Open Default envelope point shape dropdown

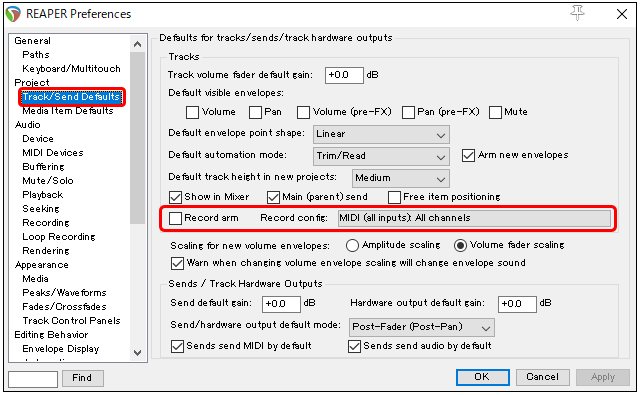tap(381, 135)
